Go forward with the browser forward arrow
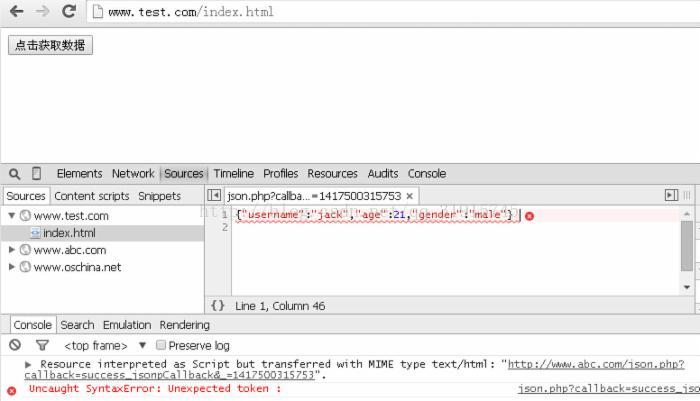 42,11
